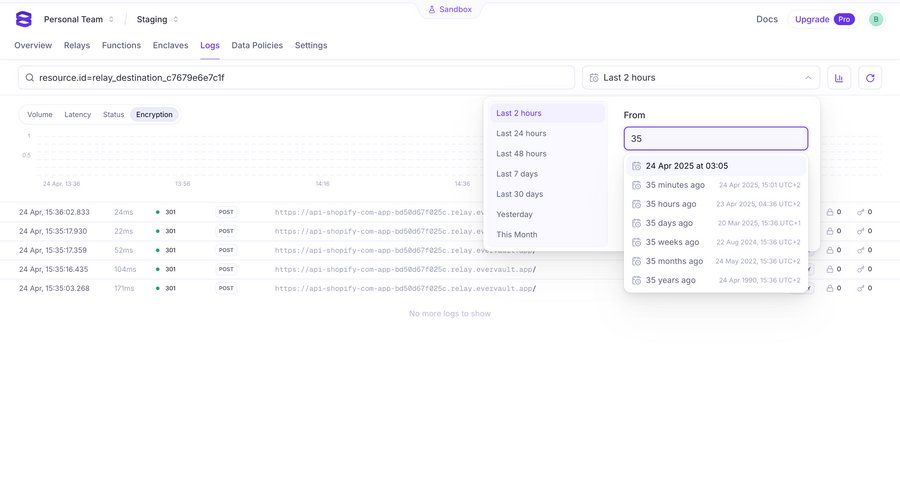
Task: Open the Data Policies tab
Action: pos(257,45)
